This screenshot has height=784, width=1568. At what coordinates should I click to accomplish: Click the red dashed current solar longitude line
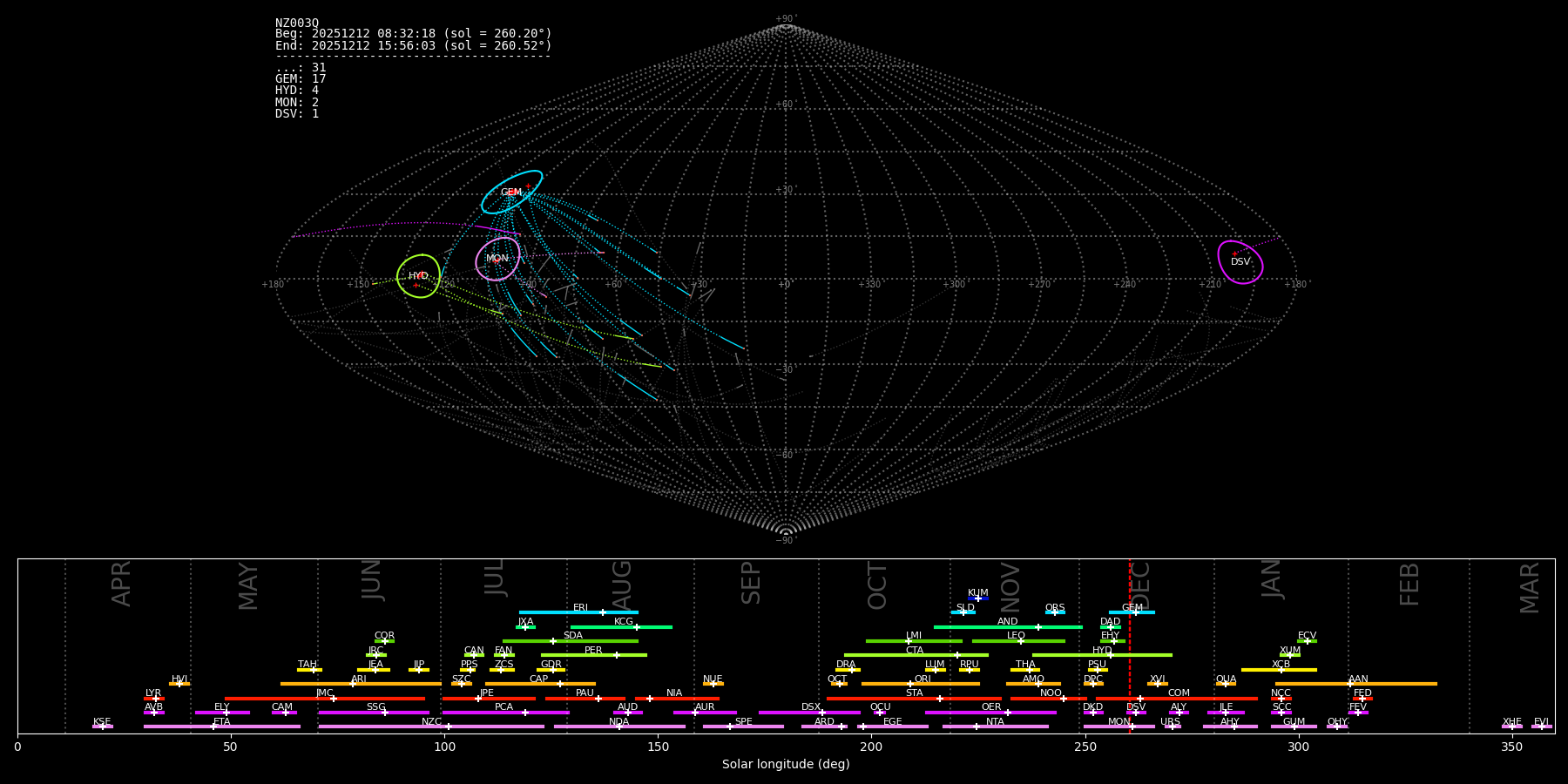pos(1130,645)
